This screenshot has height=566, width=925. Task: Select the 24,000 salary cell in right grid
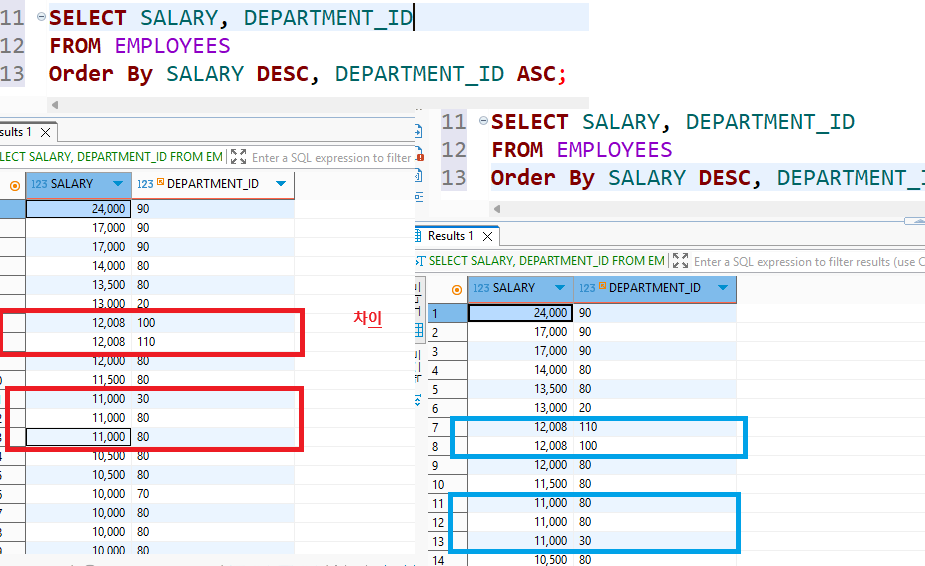click(520, 313)
